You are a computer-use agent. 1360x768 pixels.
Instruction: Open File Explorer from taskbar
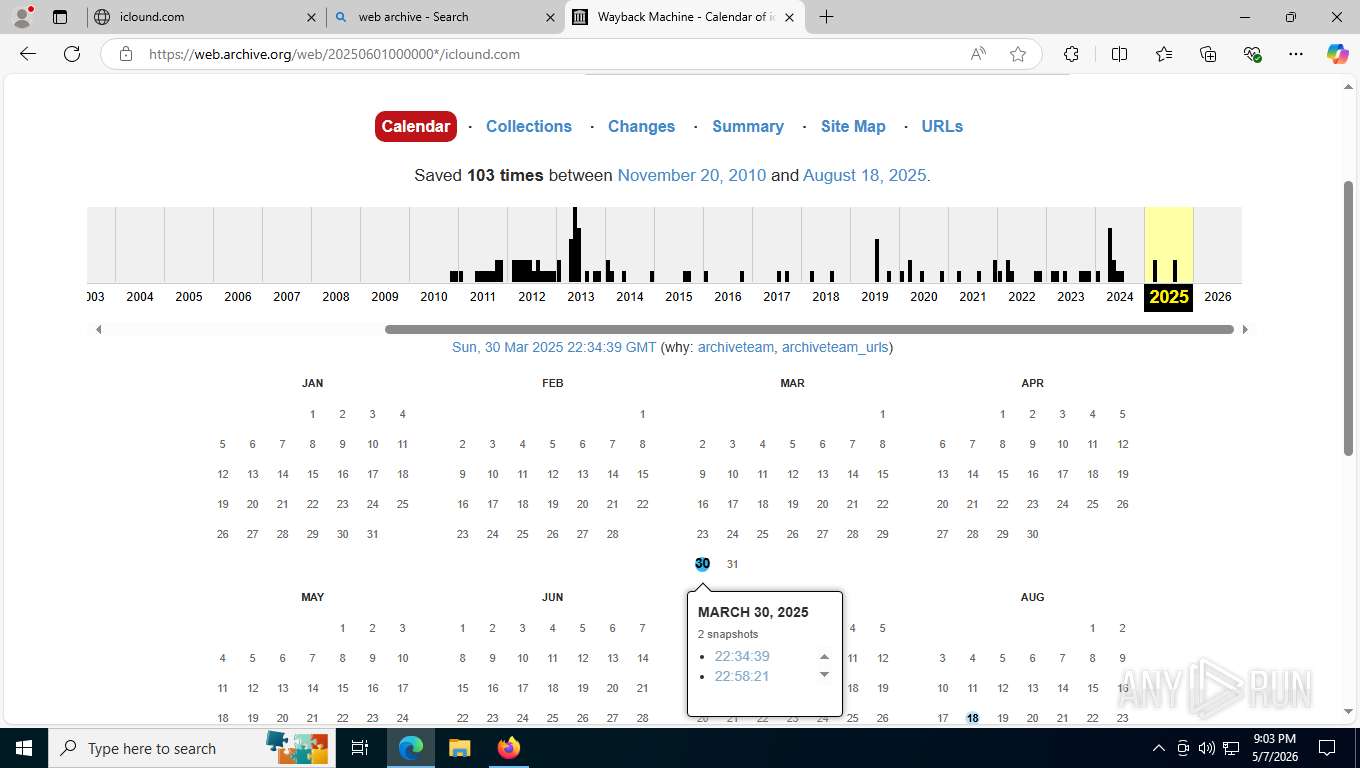(x=459, y=748)
